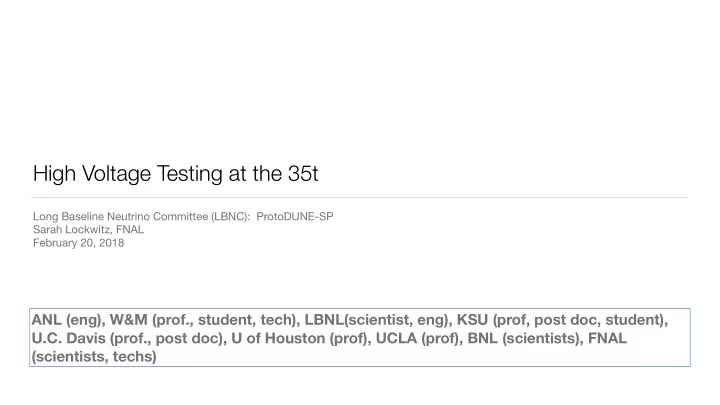Click UCLA (prof) in the text box
720x405 pixels.
point(419,338)
